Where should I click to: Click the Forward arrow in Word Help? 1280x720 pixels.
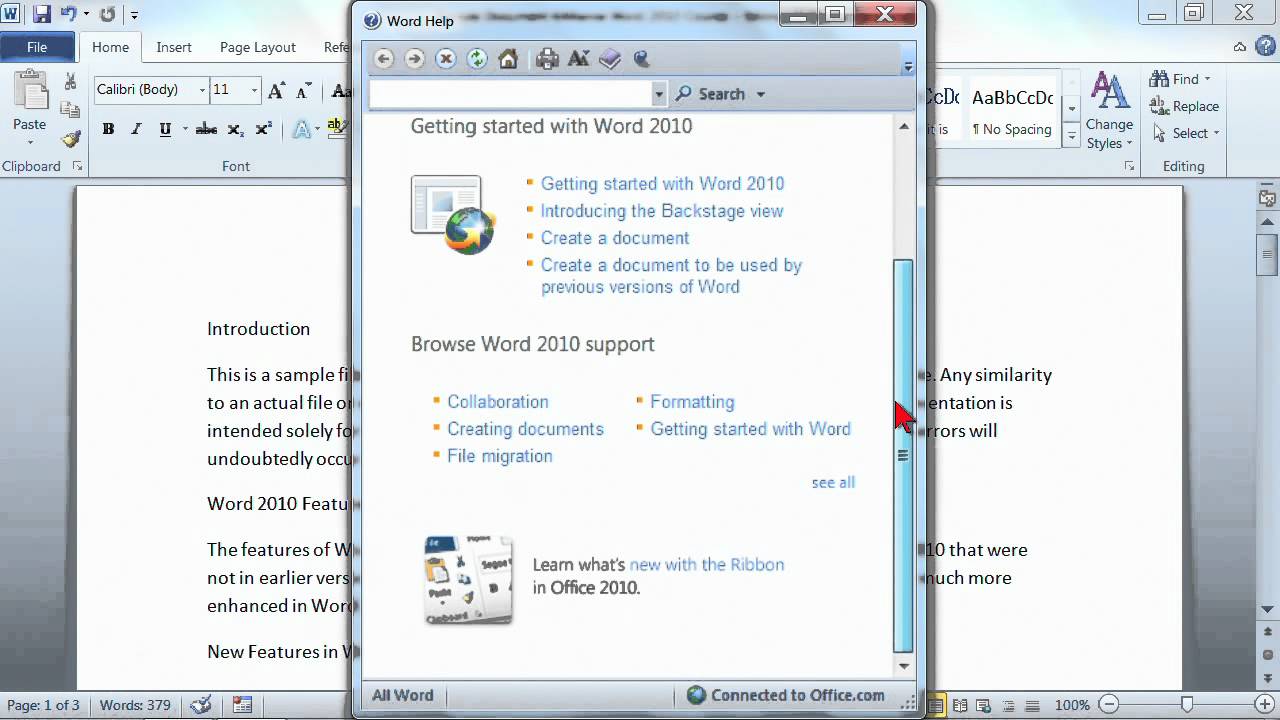415,59
